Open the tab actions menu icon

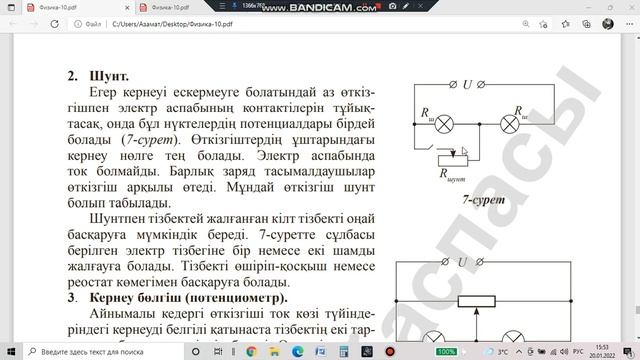tap(11, 7)
